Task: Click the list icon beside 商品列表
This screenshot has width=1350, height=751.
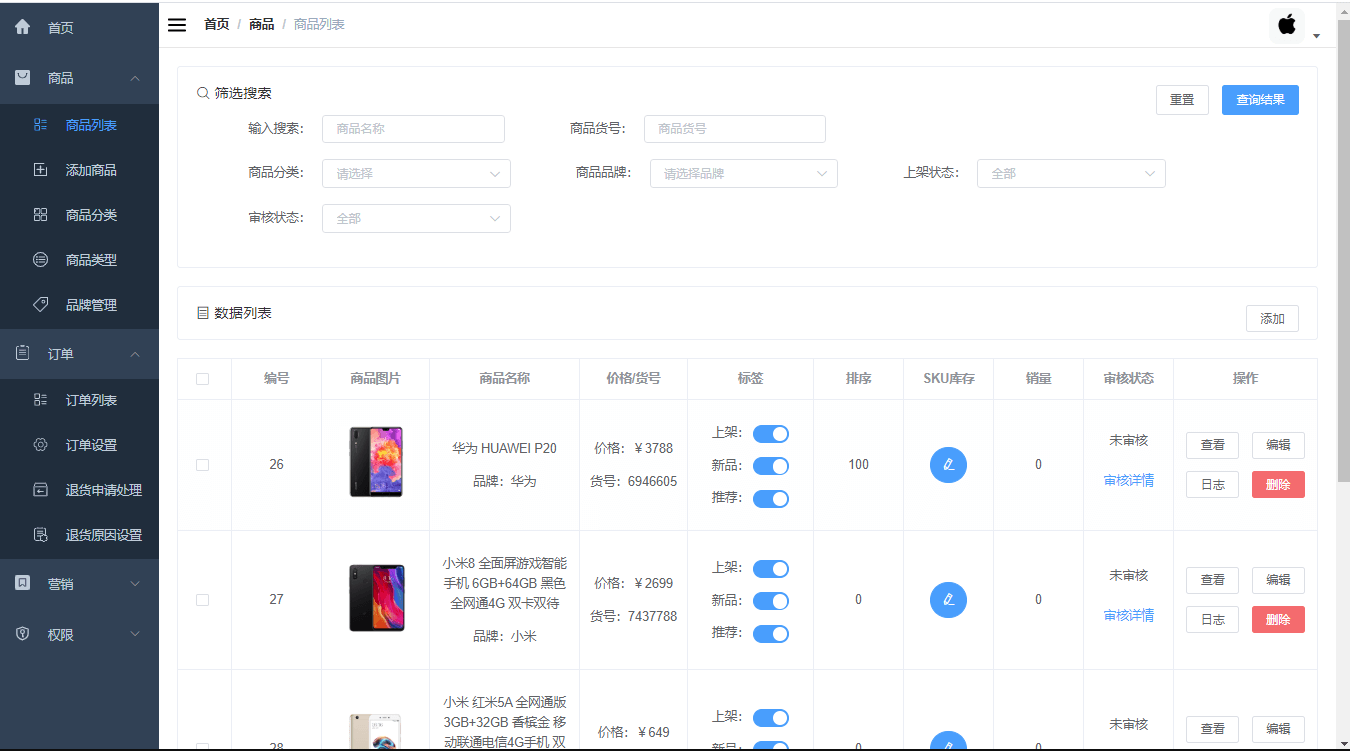Action: point(41,125)
